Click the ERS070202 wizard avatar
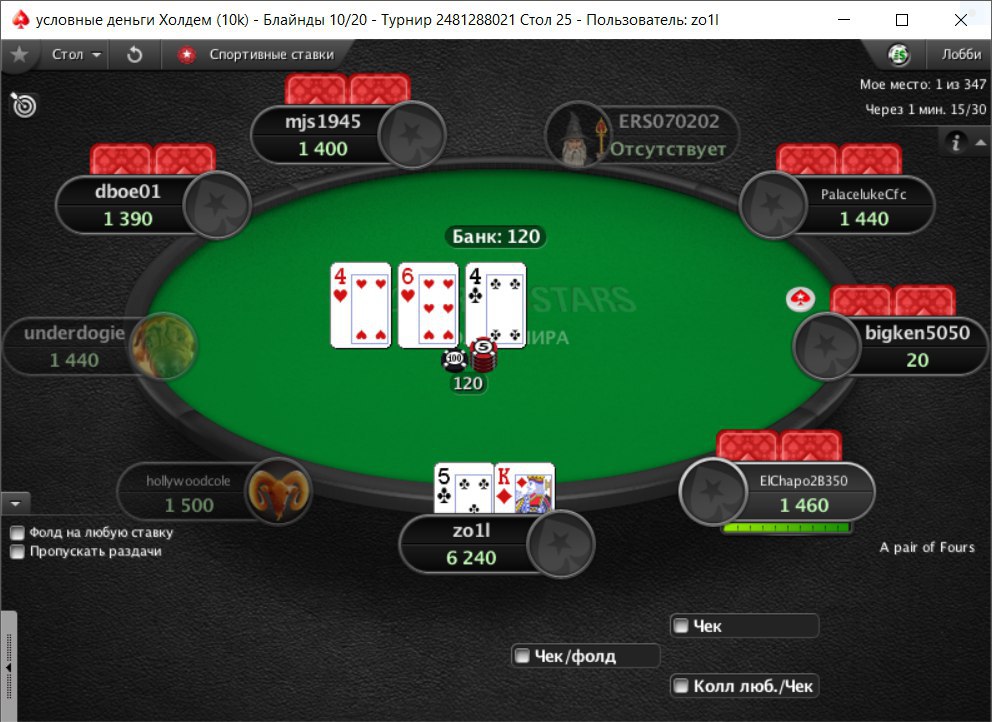This screenshot has width=992, height=722. tap(577, 136)
